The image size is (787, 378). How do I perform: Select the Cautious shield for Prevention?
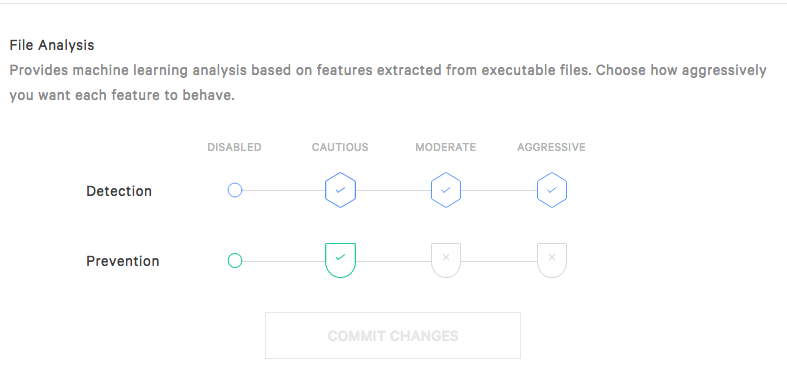tap(340, 261)
